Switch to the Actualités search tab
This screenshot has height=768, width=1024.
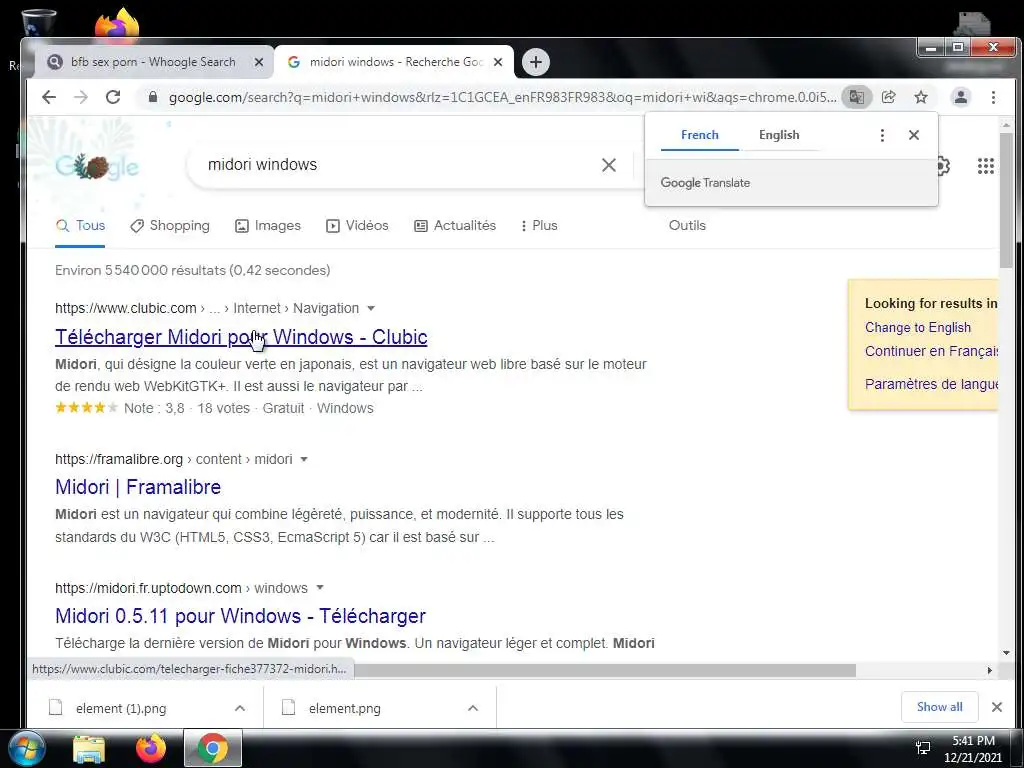455,226
